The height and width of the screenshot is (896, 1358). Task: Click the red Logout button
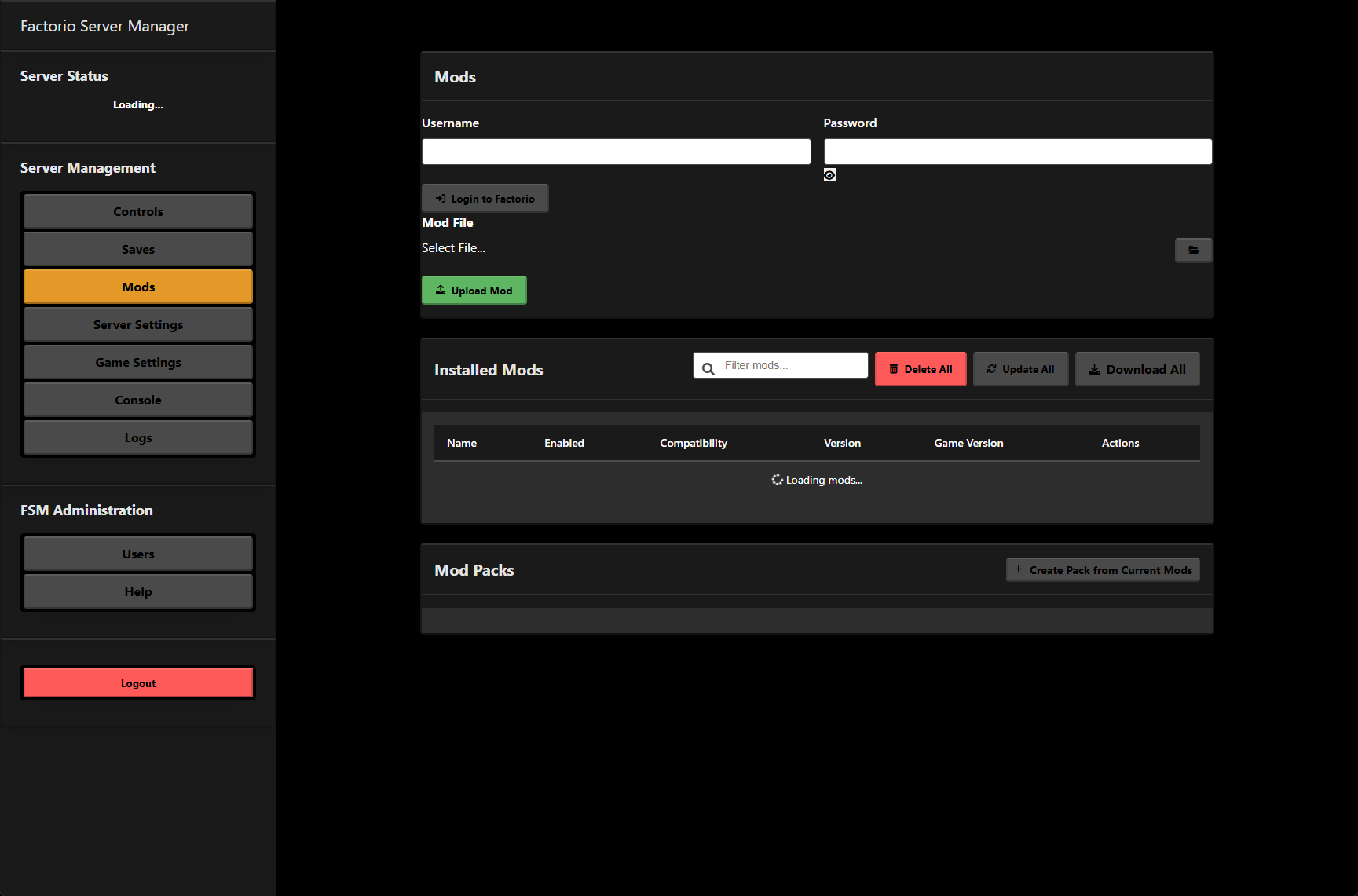point(138,683)
